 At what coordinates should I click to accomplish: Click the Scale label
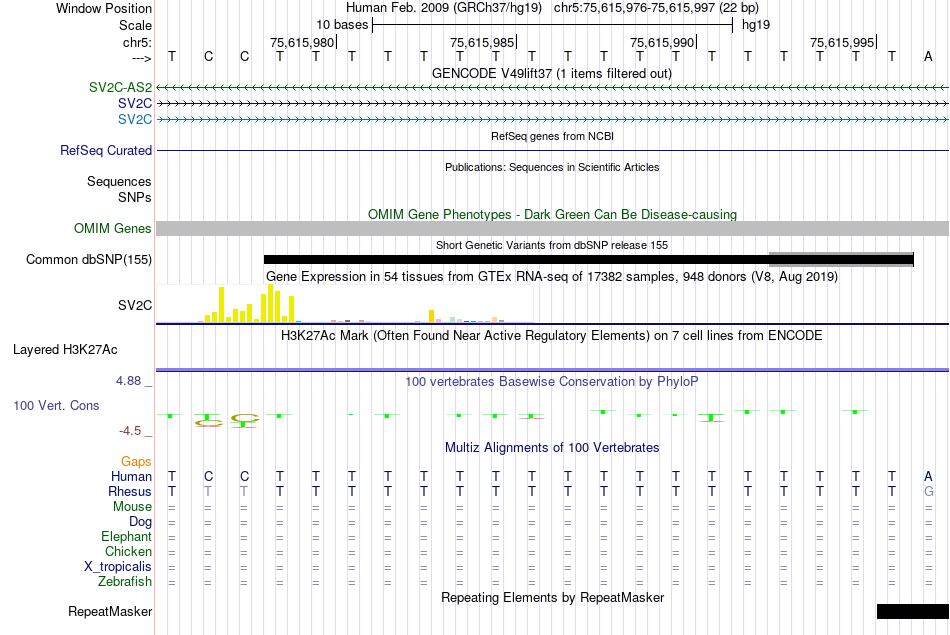[x=135, y=25]
